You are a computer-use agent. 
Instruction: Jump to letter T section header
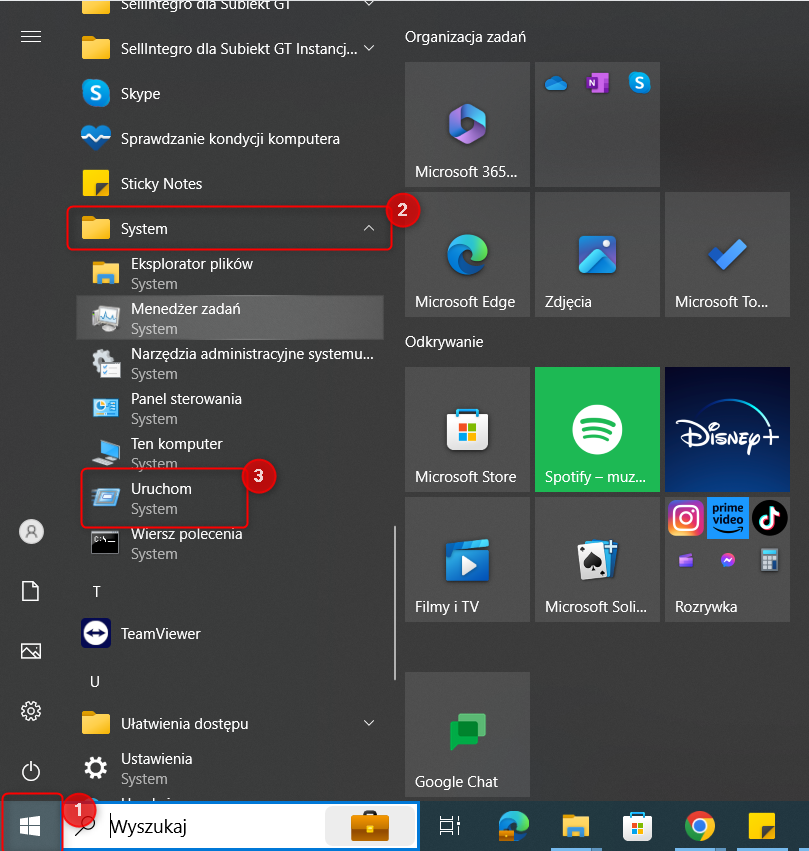click(97, 592)
